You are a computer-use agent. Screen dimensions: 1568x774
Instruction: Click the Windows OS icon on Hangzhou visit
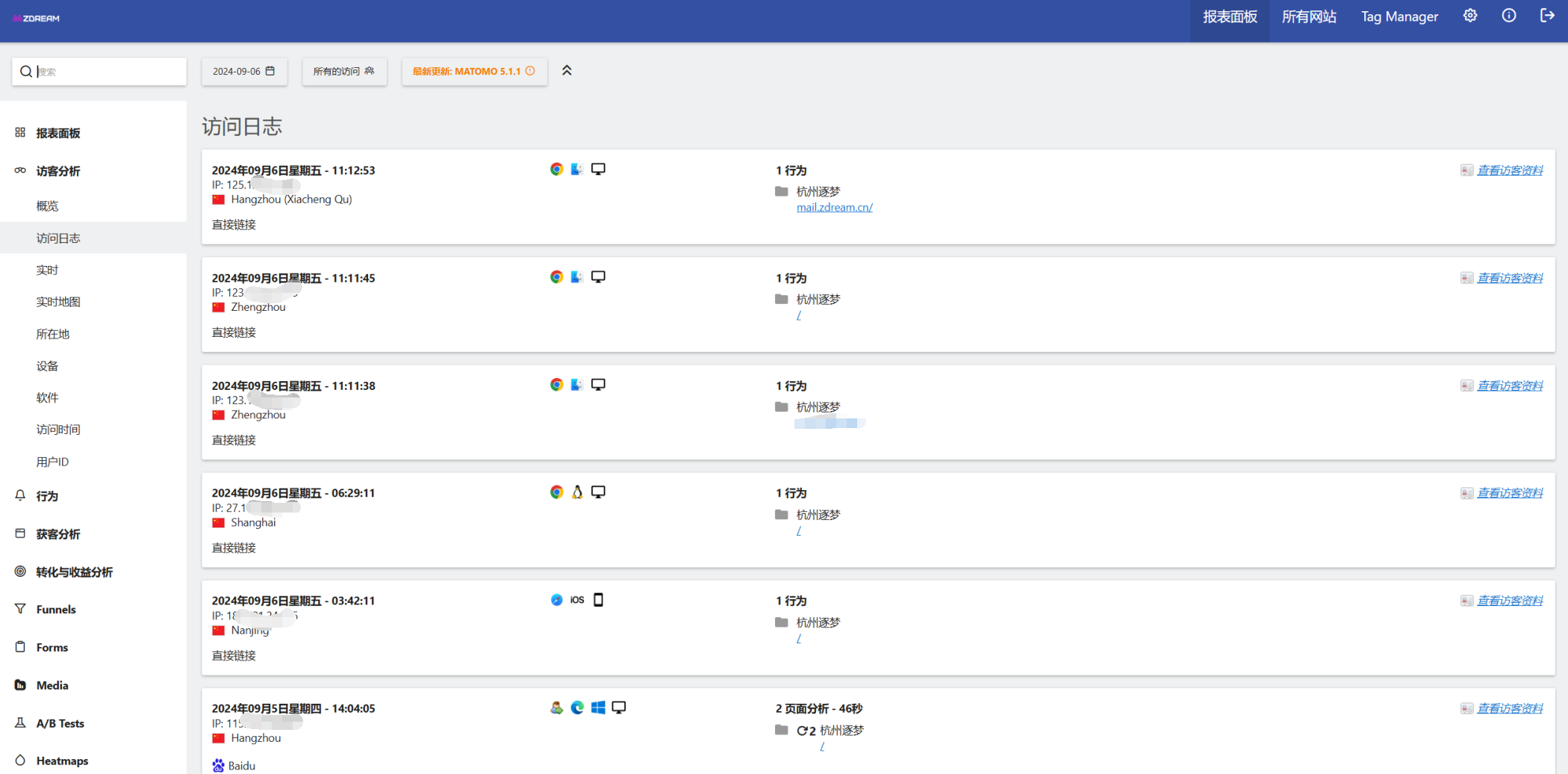pos(598,708)
